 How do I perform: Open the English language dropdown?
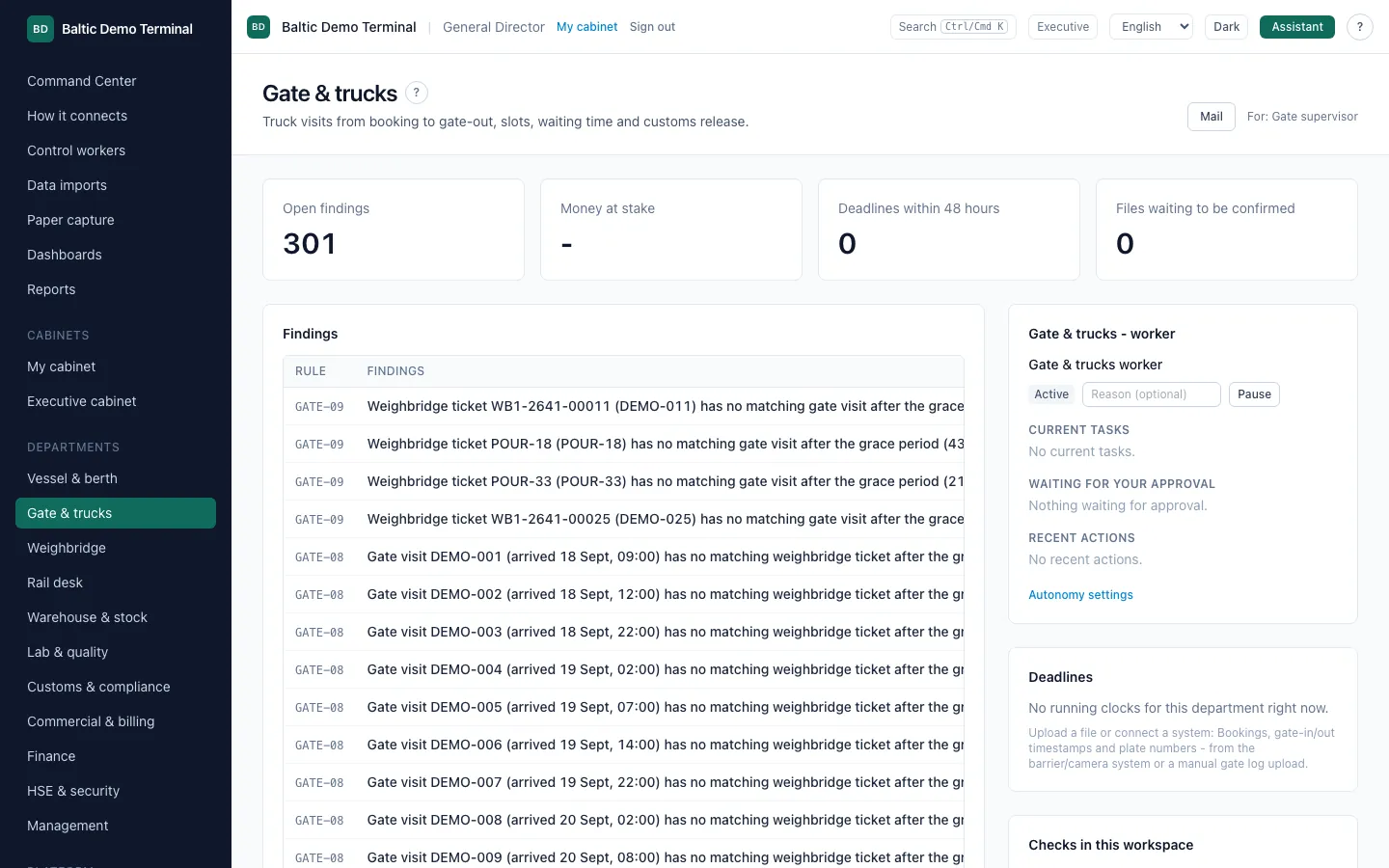click(x=1152, y=27)
